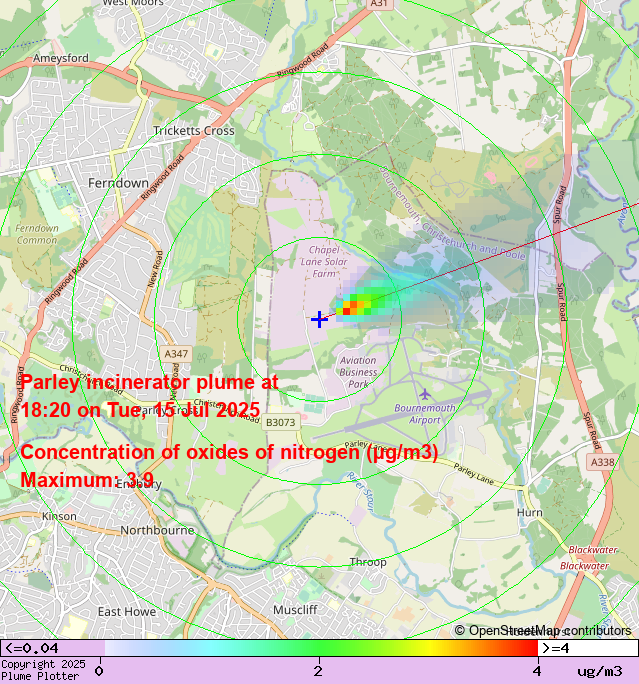Click the 'New Road' street label
The image size is (639, 684).
(155, 269)
